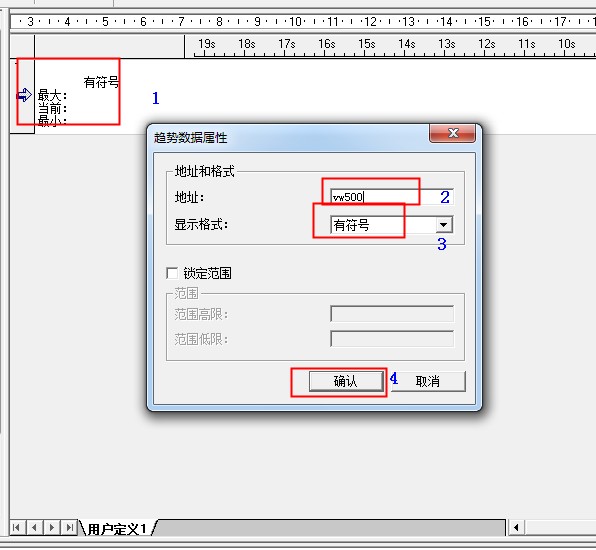Viewport: 596px width, 550px height.
Task: Expand the 显示格式 dropdown arrow
Action: pos(444,225)
